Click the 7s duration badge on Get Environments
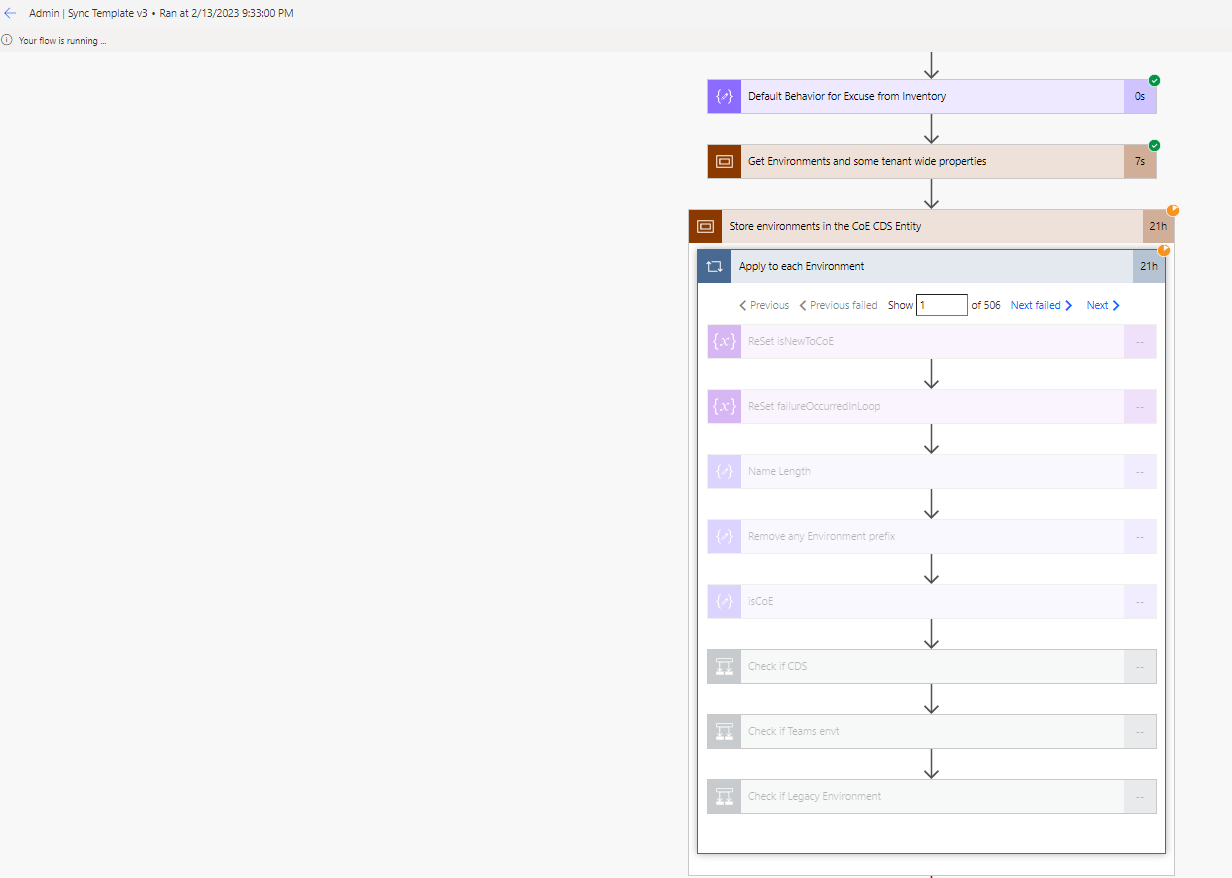This screenshot has width=1232, height=878. (x=1139, y=161)
